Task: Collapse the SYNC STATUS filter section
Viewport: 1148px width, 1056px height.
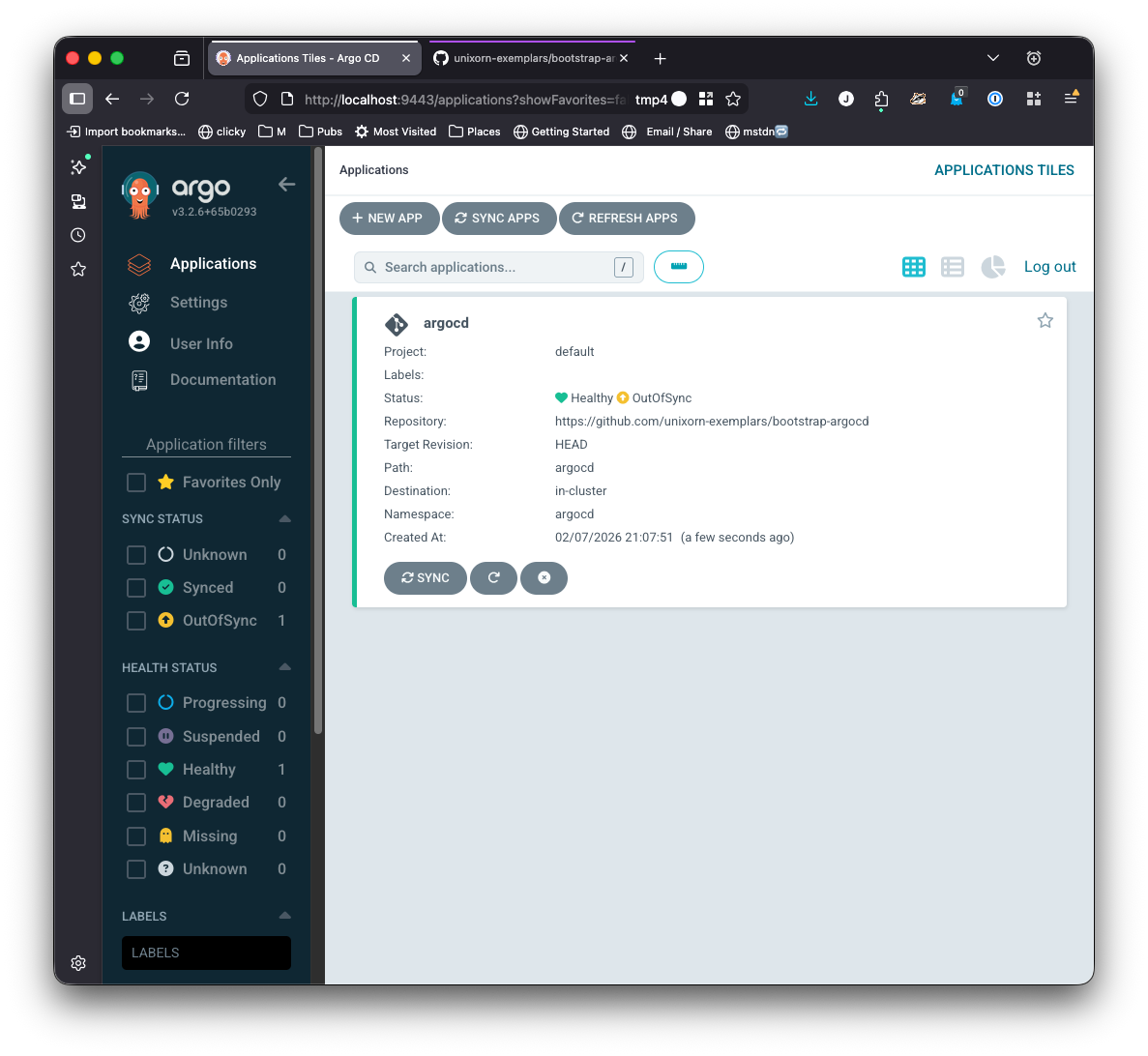Action: 284,518
